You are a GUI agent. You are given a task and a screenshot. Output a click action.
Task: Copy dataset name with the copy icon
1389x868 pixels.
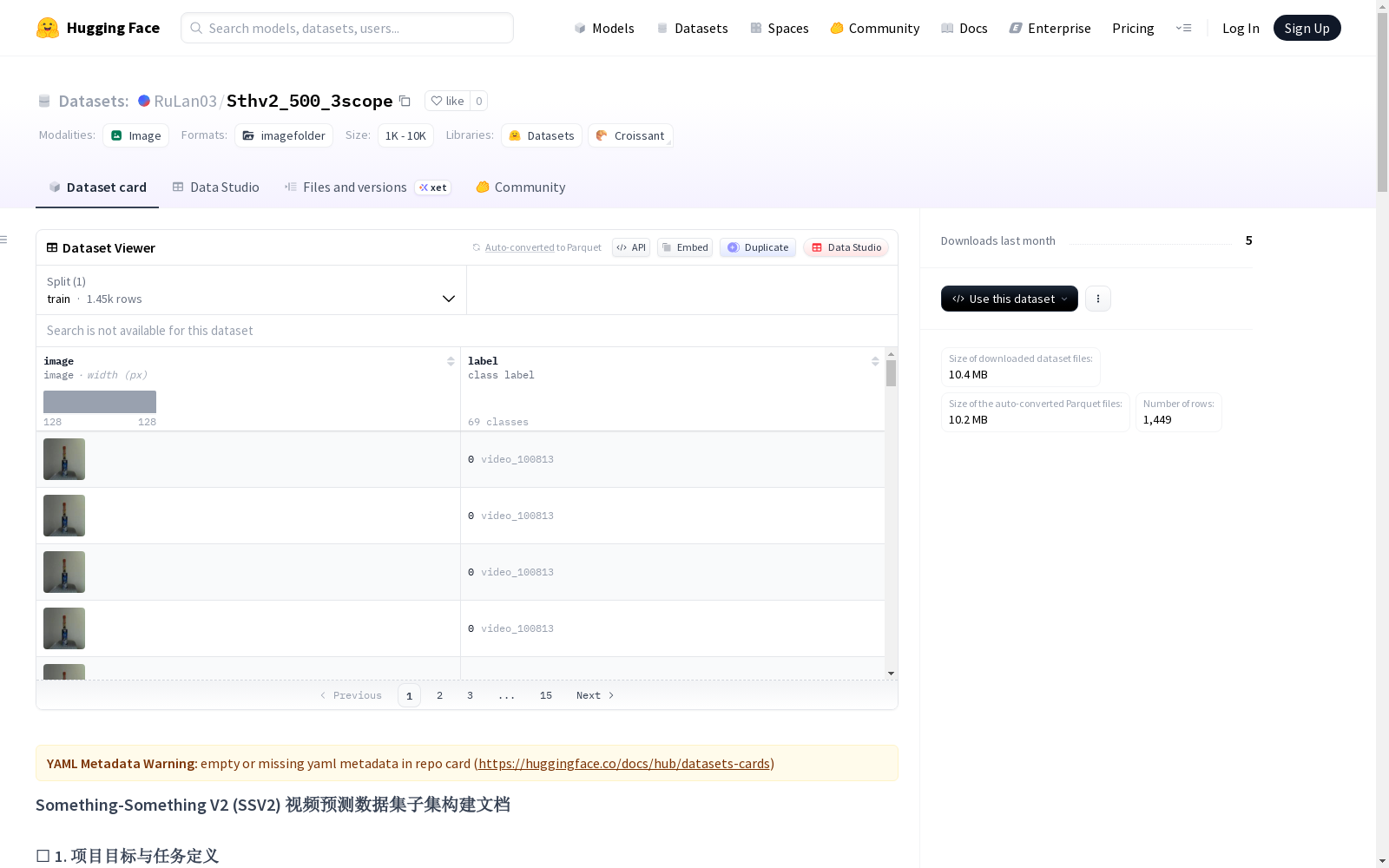(x=405, y=101)
